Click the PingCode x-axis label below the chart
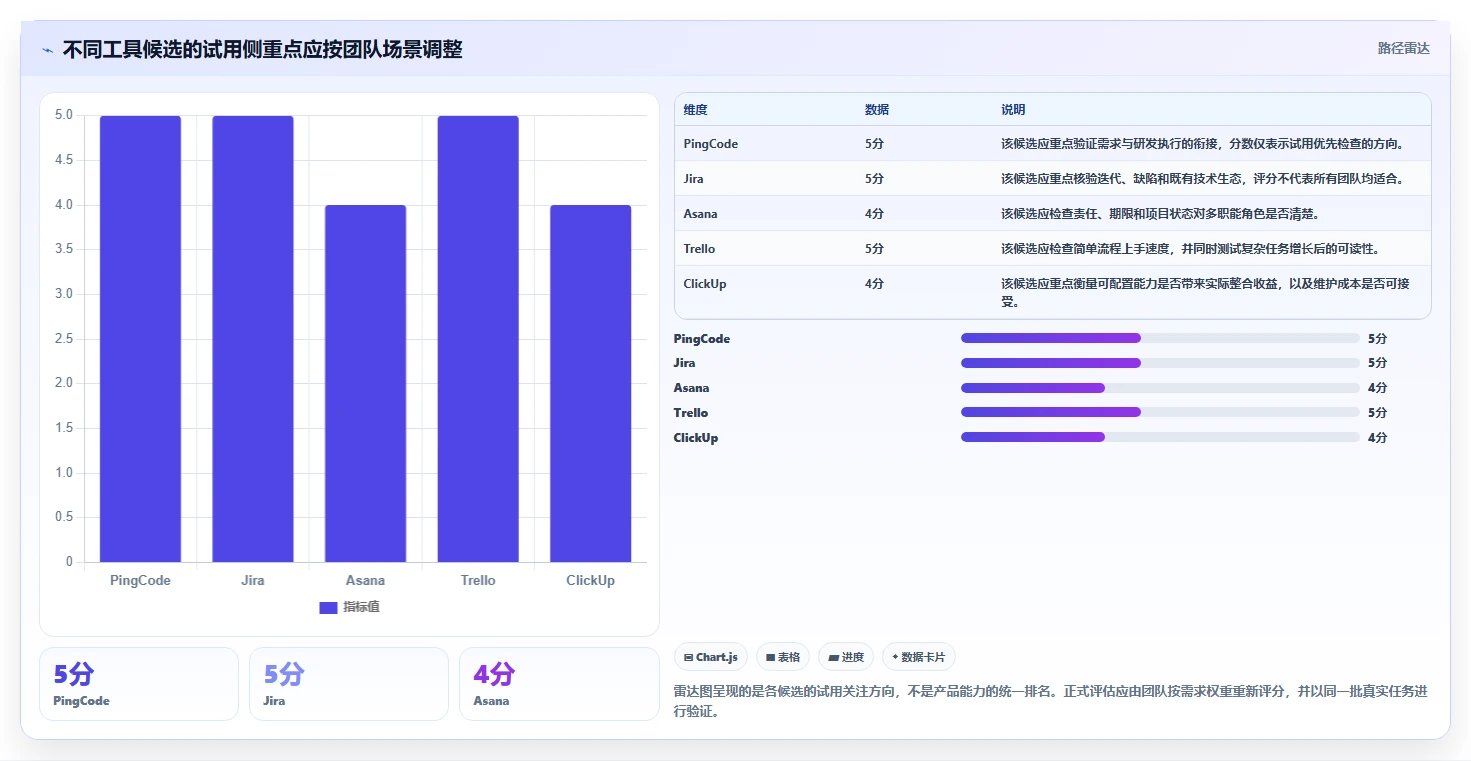Viewport: 1471px width, 761px height. [x=140, y=580]
